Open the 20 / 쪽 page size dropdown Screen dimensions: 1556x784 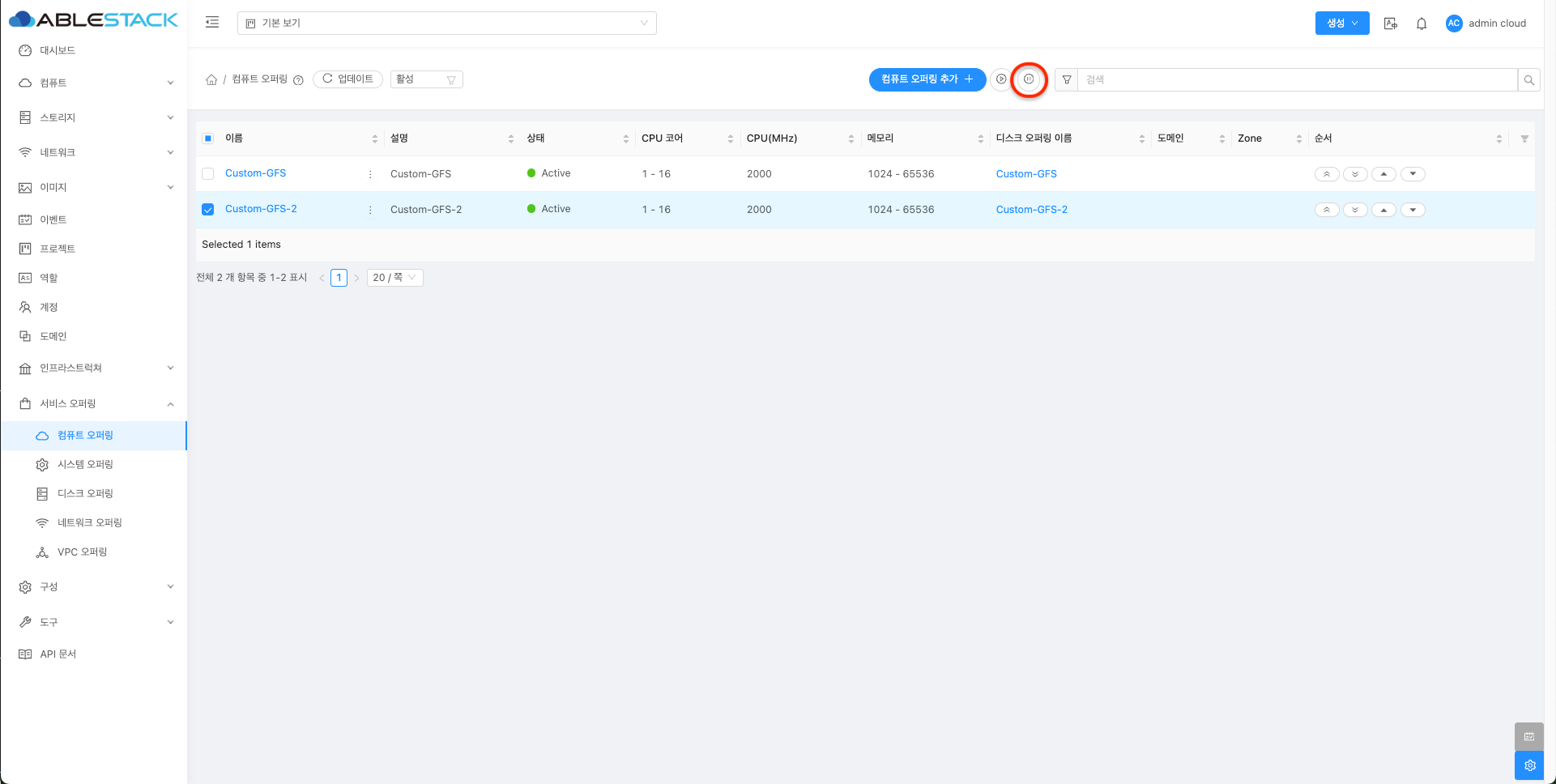click(x=394, y=278)
